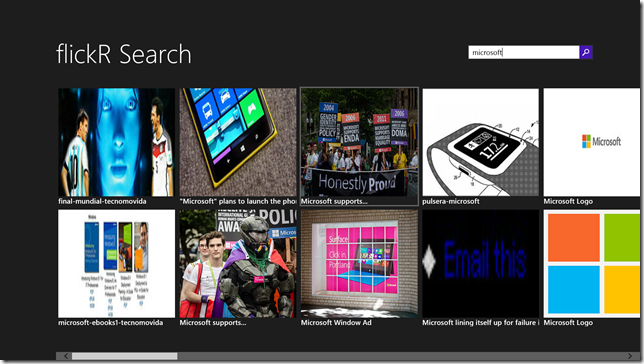644x364 pixels.
Task: Click the empty scrollbar track area
Action: click(401, 356)
